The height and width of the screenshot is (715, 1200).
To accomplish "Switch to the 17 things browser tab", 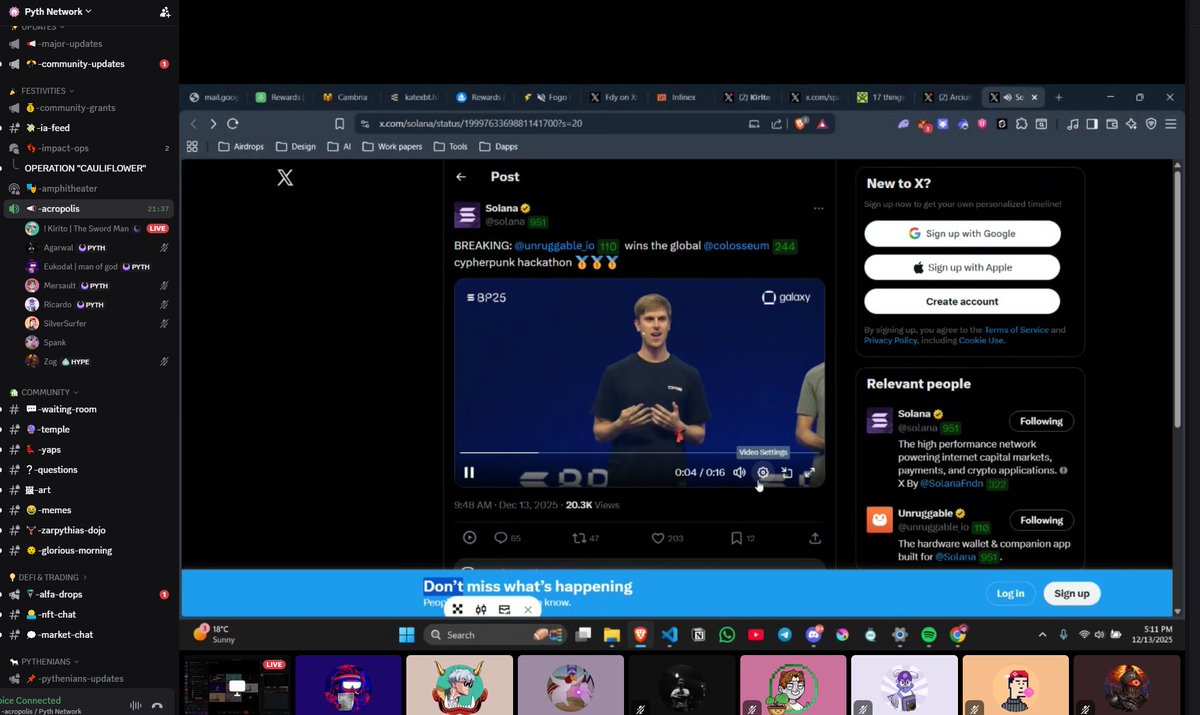I will pyautogui.click(x=880, y=97).
